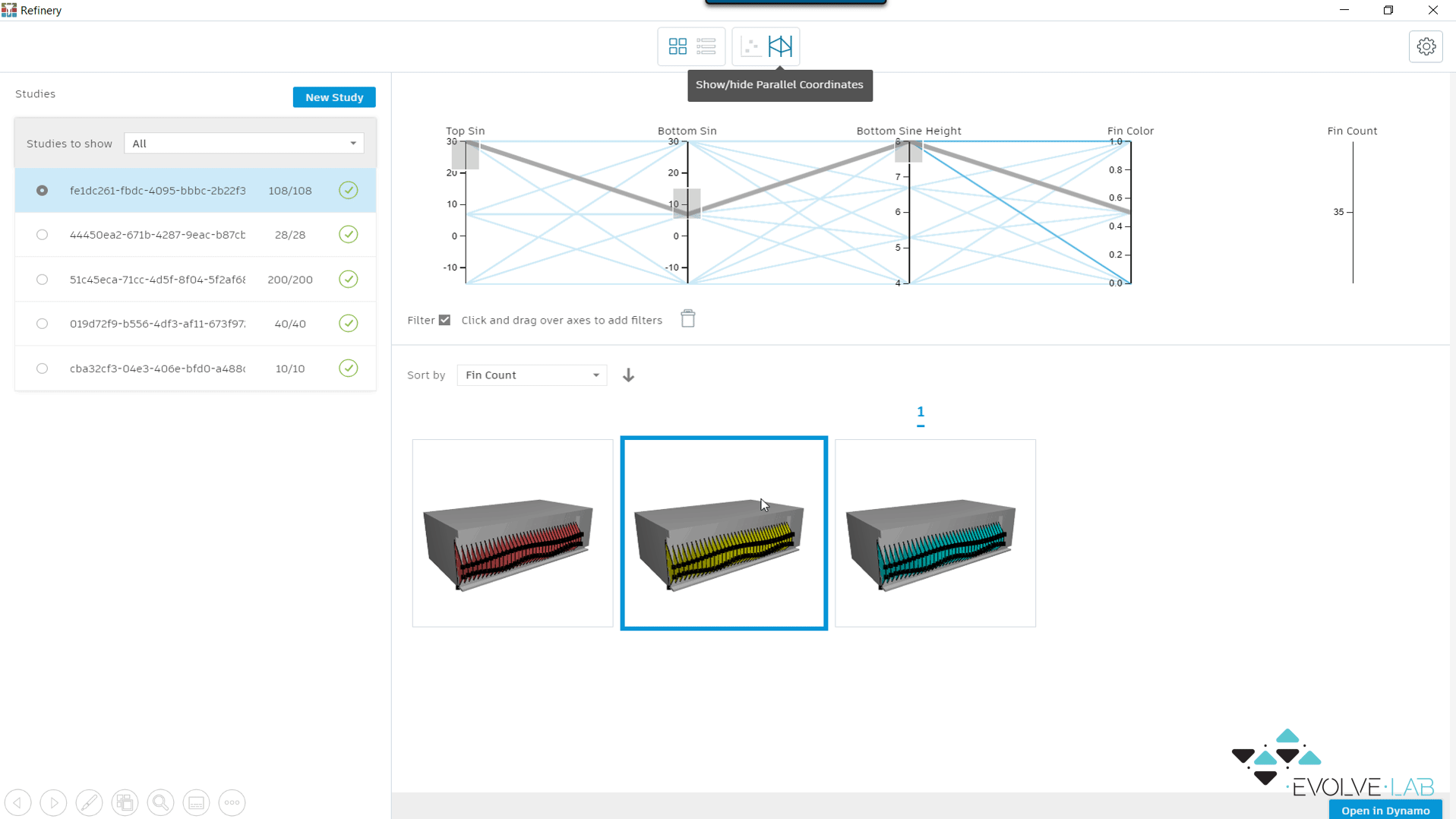Reverse sort order with the down arrow
The height and width of the screenshot is (819, 1456).
pyautogui.click(x=627, y=375)
